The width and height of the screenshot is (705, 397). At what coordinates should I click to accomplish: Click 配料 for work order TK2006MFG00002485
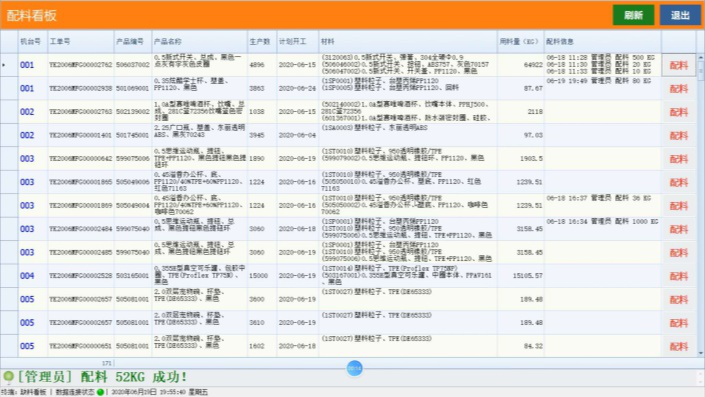[x=678, y=252]
